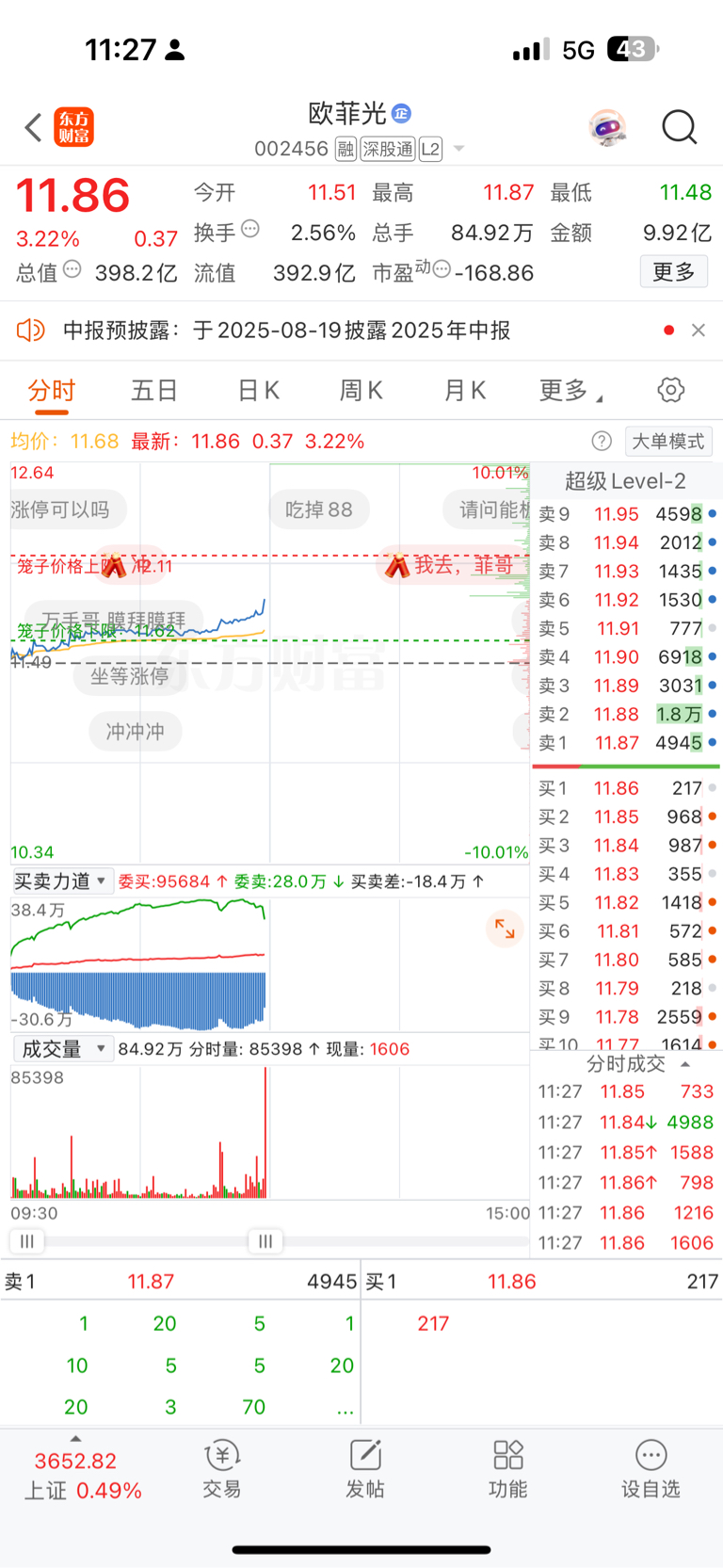This screenshot has width=723, height=1568.
Task: Tap the 深股通 tag
Action: (388, 149)
